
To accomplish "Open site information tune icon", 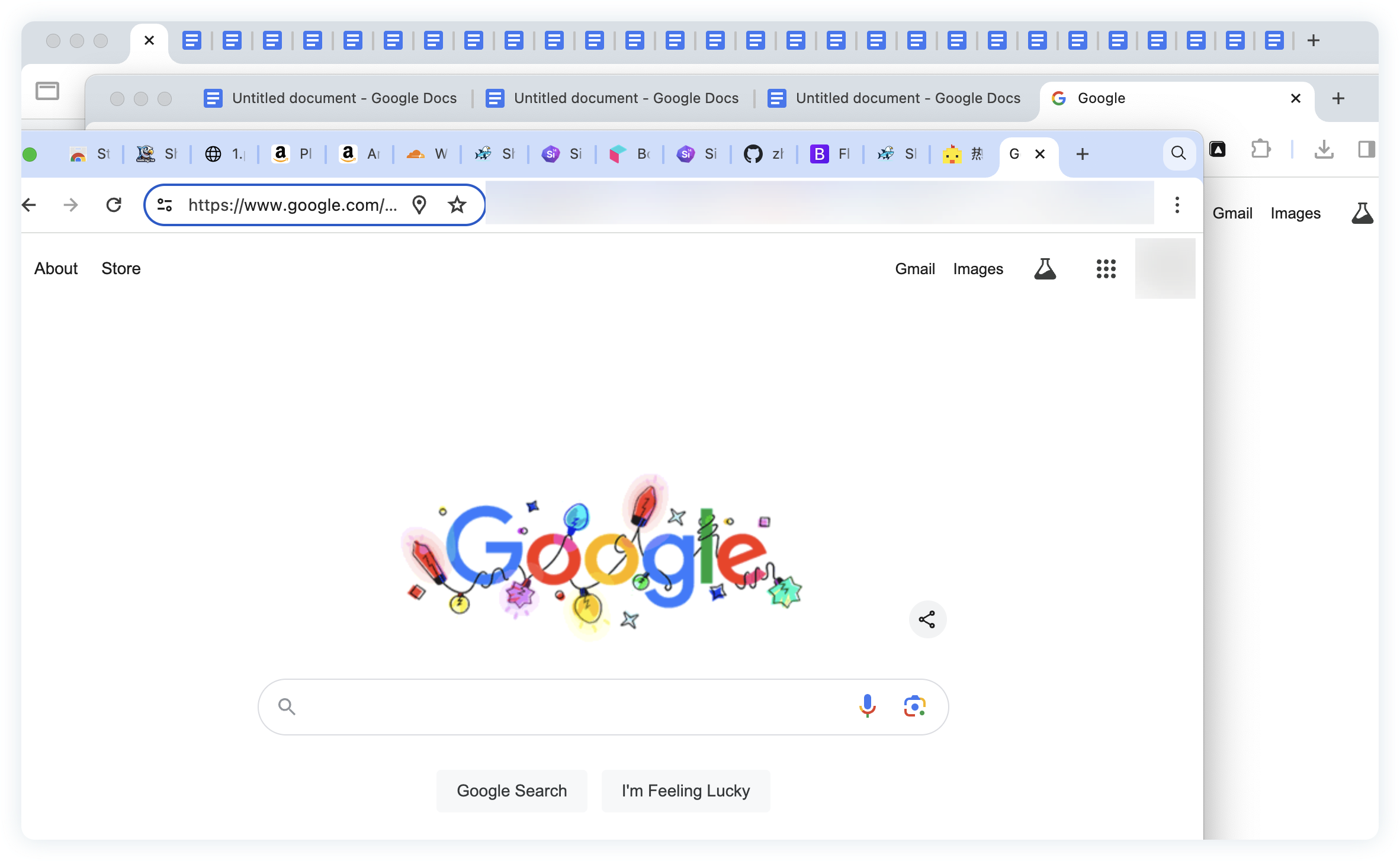I will tap(165, 205).
